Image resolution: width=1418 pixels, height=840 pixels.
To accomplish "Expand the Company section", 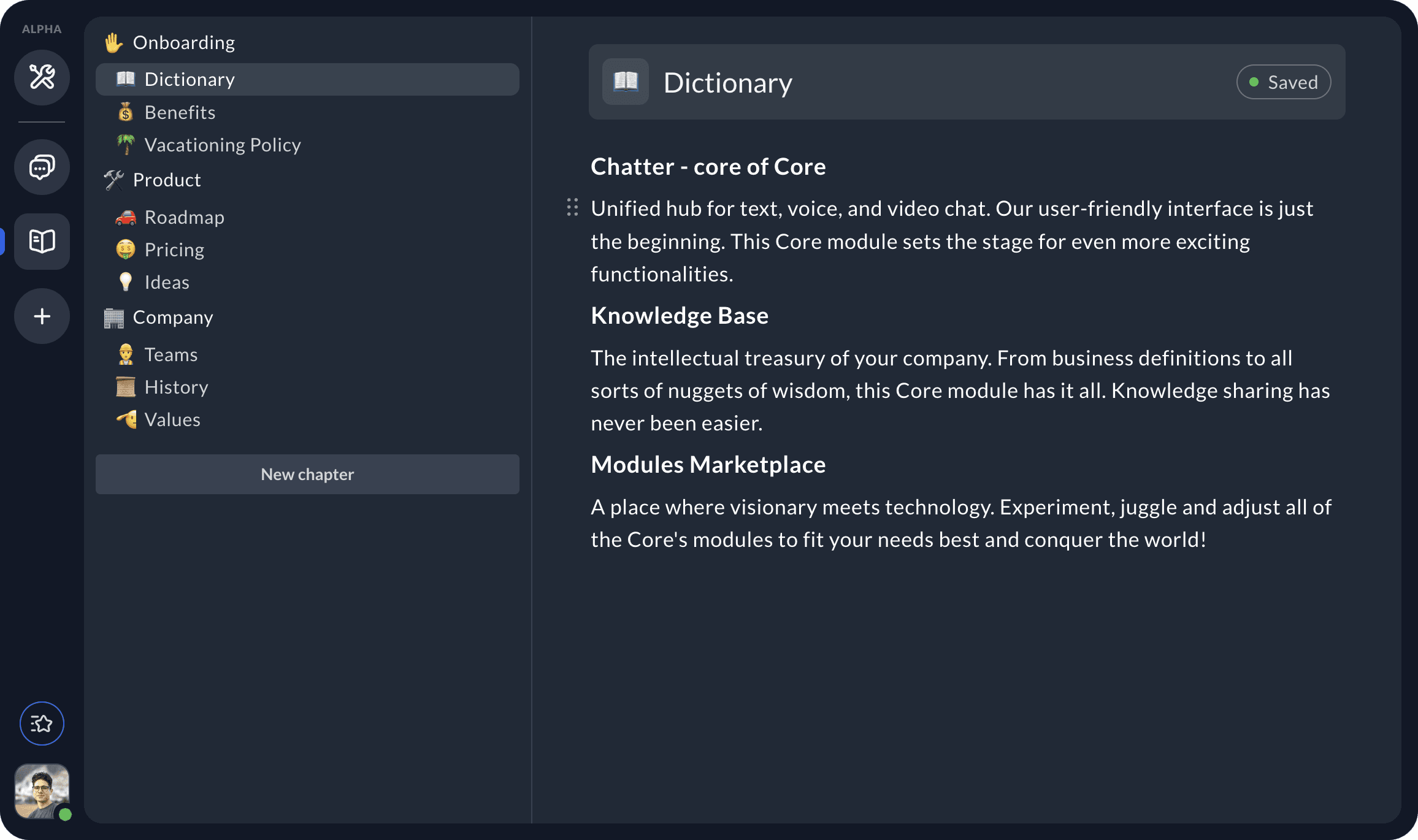I will click(173, 317).
